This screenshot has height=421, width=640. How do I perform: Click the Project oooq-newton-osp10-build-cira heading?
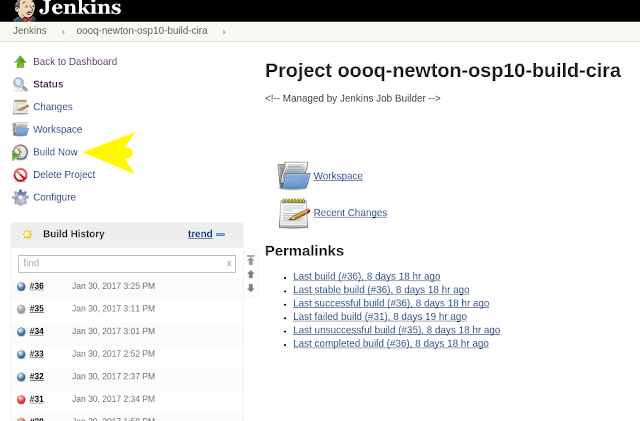(x=443, y=71)
